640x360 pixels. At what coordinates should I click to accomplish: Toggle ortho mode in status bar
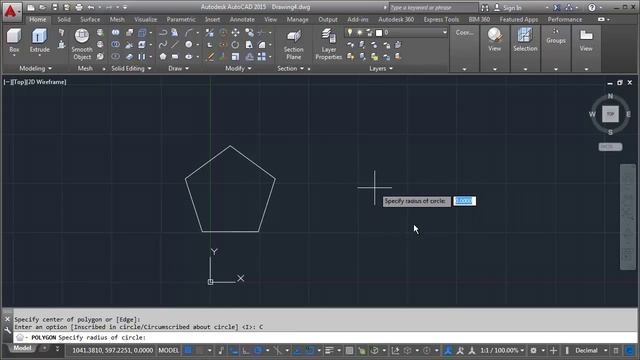click(246, 350)
